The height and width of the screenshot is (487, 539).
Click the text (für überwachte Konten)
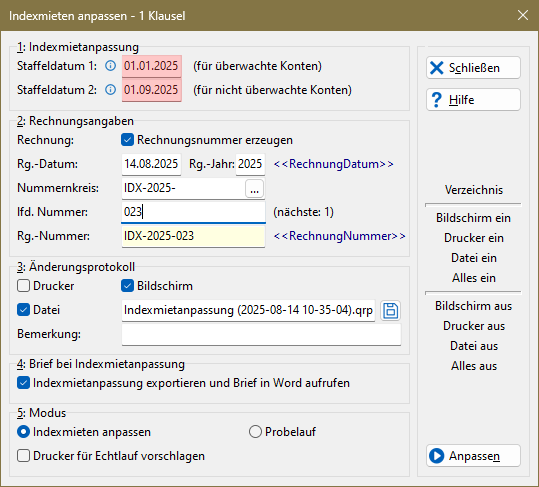tap(257, 66)
